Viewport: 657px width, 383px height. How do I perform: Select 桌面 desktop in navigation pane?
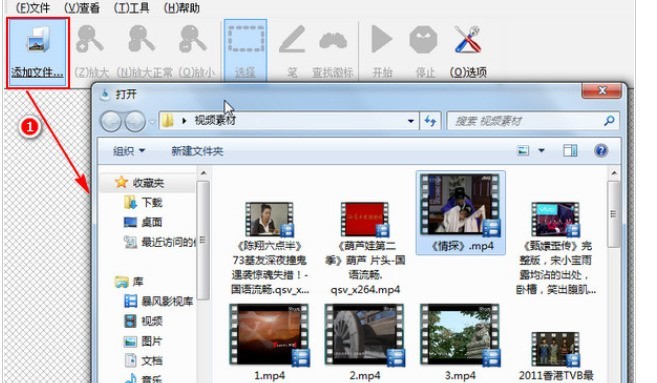pos(143,222)
